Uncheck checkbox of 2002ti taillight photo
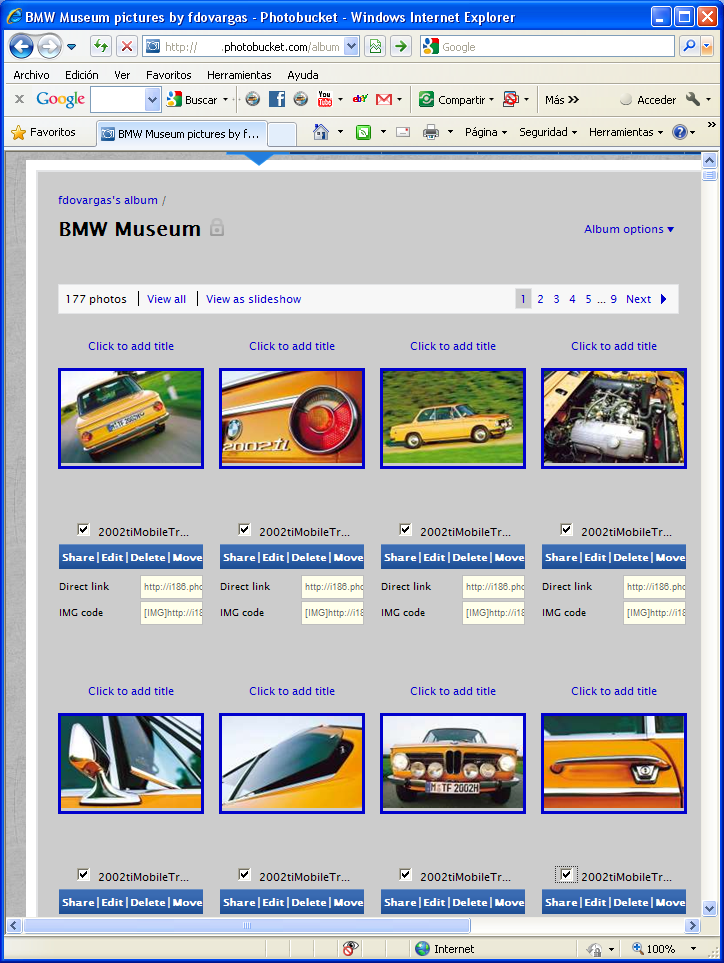The image size is (724, 963). coord(244,529)
